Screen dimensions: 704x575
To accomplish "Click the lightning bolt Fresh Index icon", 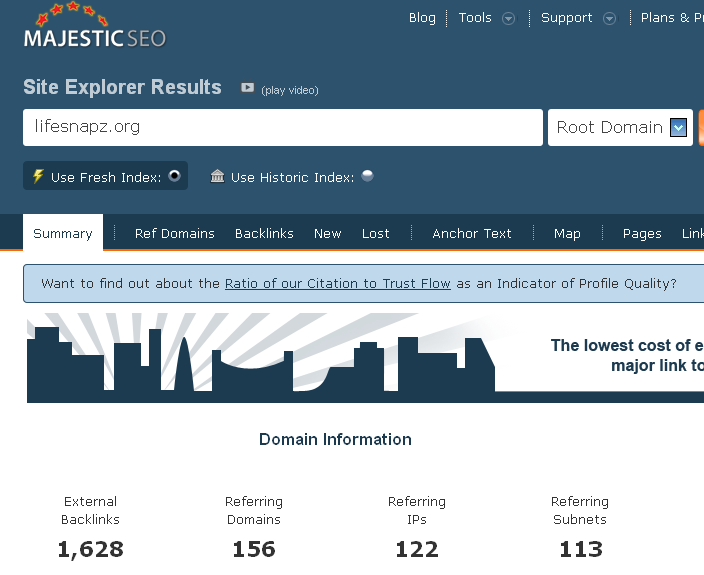I will (38, 177).
